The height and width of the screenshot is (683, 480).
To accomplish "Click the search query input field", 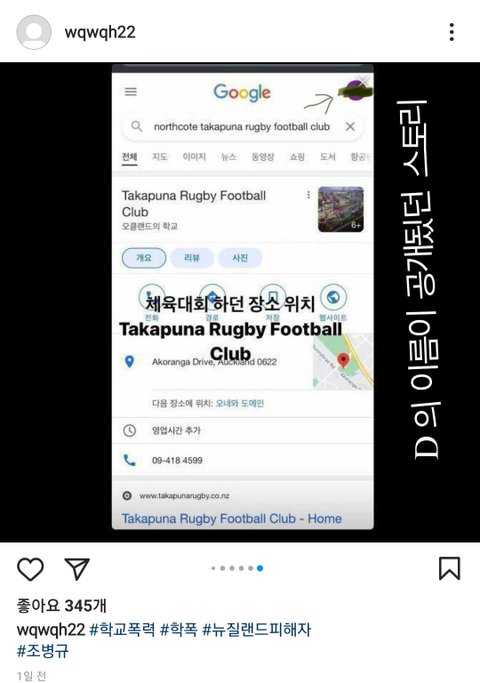I will click(x=242, y=127).
